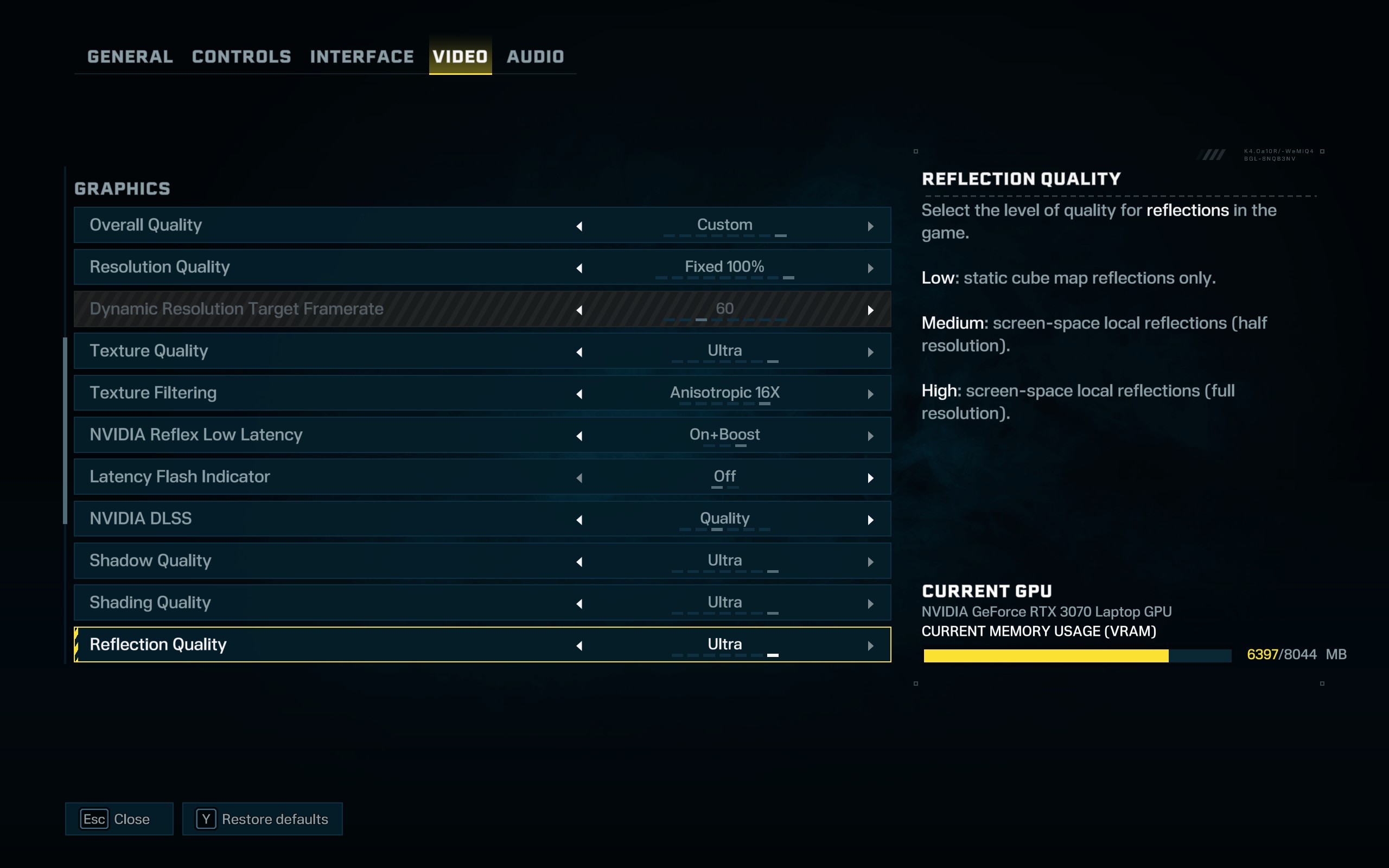Click the left arrow icon for NVIDIA DLSS

pyautogui.click(x=580, y=518)
